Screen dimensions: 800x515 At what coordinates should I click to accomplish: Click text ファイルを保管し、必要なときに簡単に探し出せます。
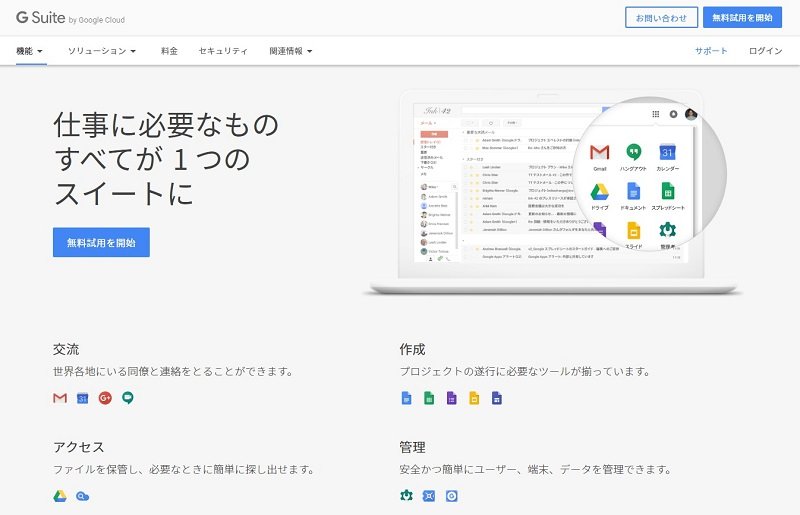pos(184,470)
